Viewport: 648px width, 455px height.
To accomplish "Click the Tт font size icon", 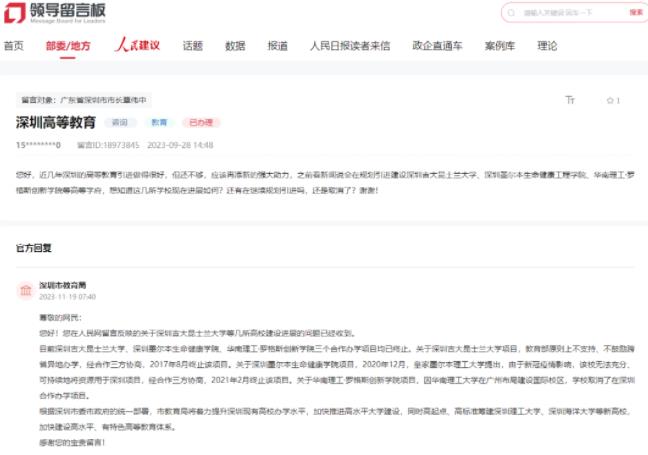I will pyautogui.click(x=570, y=100).
